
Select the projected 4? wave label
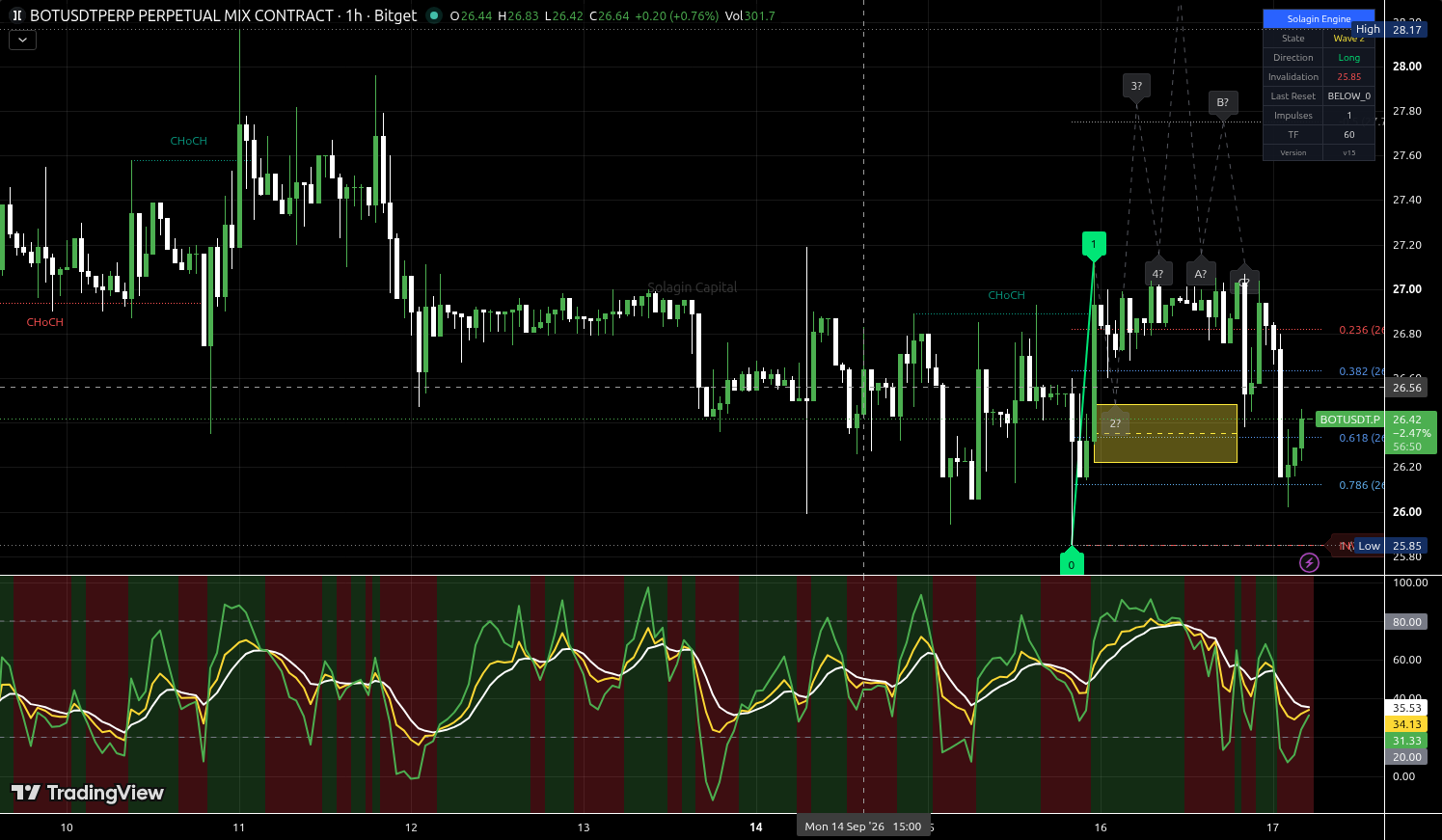[x=1158, y=273]
